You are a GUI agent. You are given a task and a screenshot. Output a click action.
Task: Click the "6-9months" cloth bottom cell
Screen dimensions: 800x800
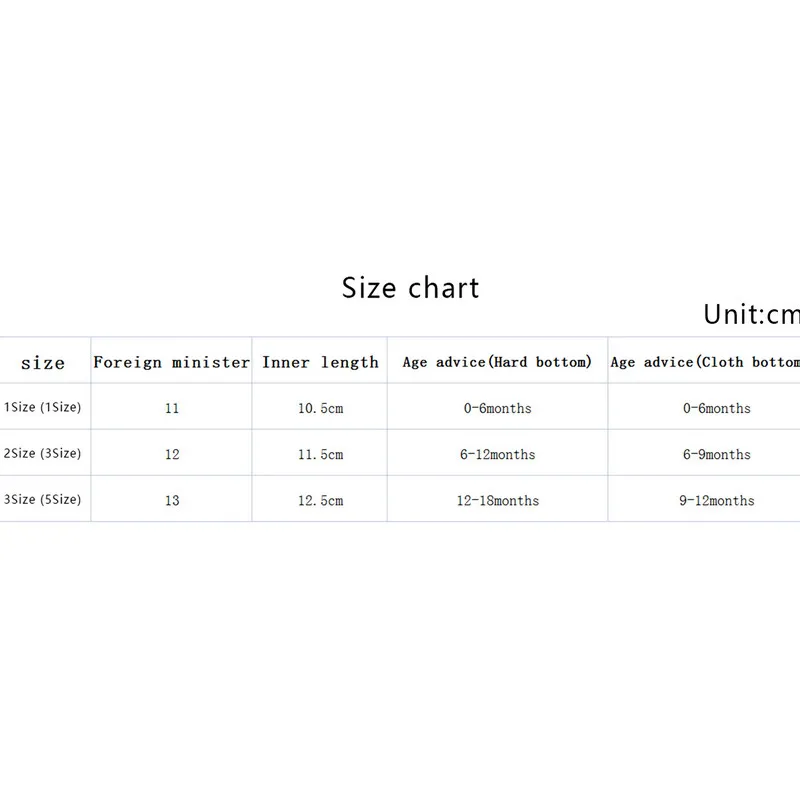tap(716, 454)
